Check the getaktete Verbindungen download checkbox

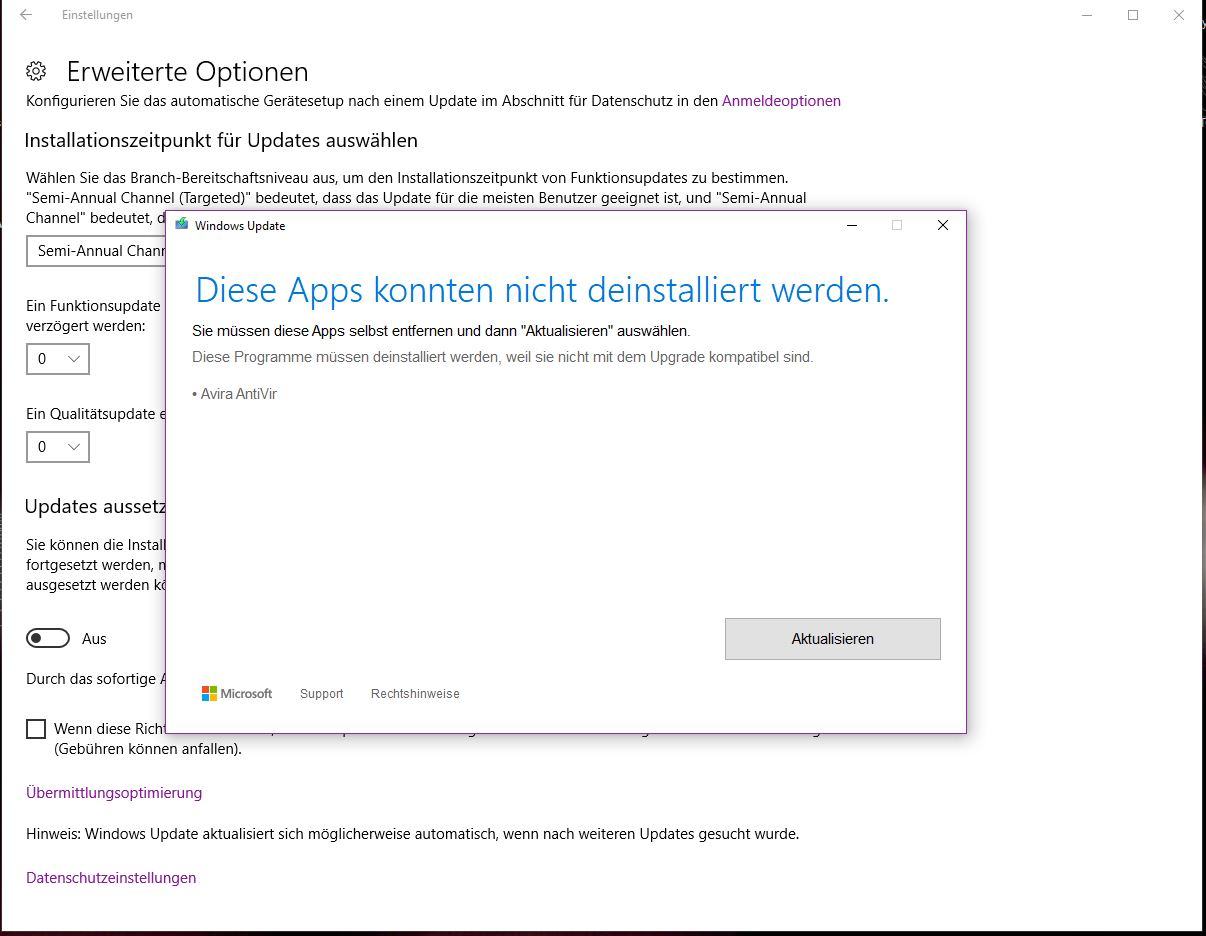[x=36, y=729]
